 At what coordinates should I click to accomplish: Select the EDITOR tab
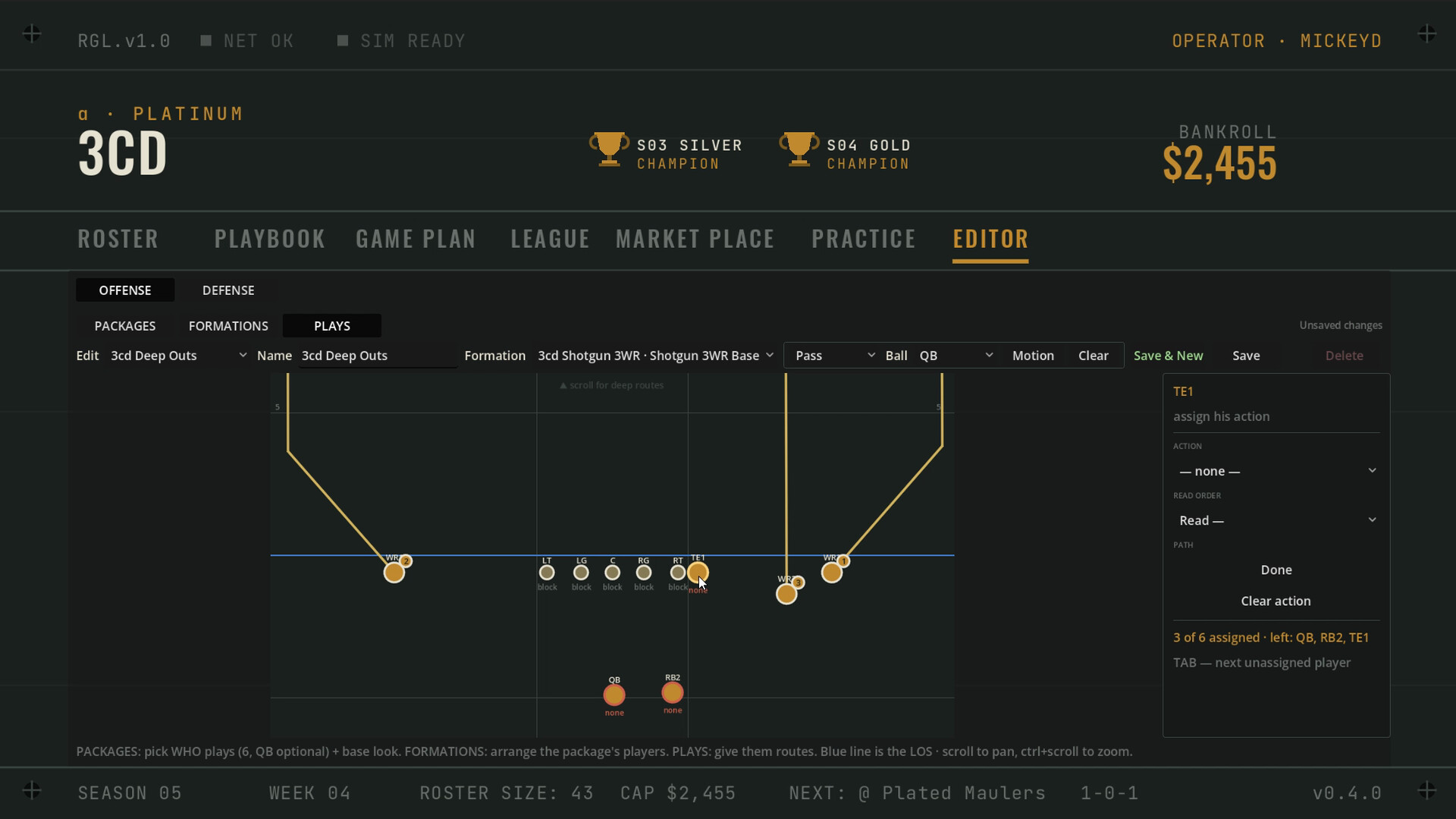pos(990,239)
